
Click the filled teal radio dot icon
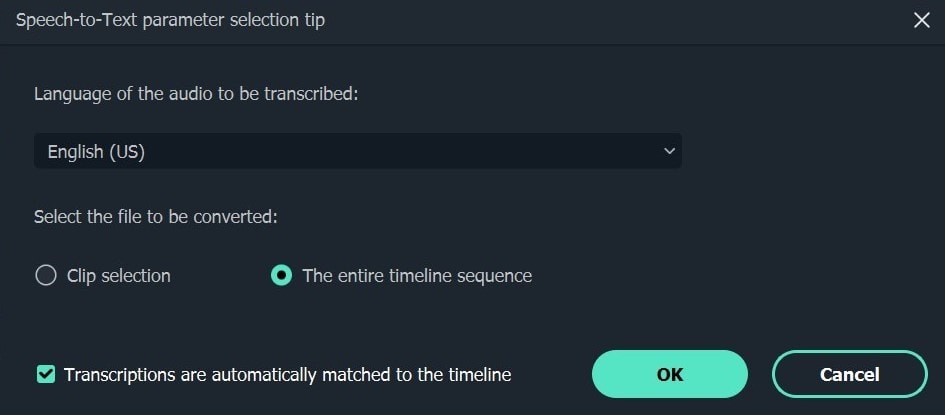tap(281, 276)
